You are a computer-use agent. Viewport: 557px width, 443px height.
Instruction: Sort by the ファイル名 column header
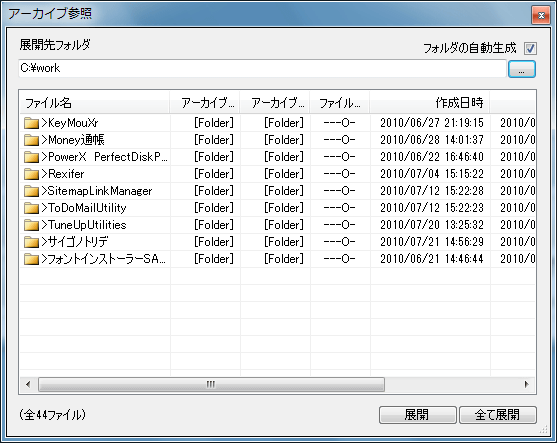pyautogui.click(x=94, y=103)
